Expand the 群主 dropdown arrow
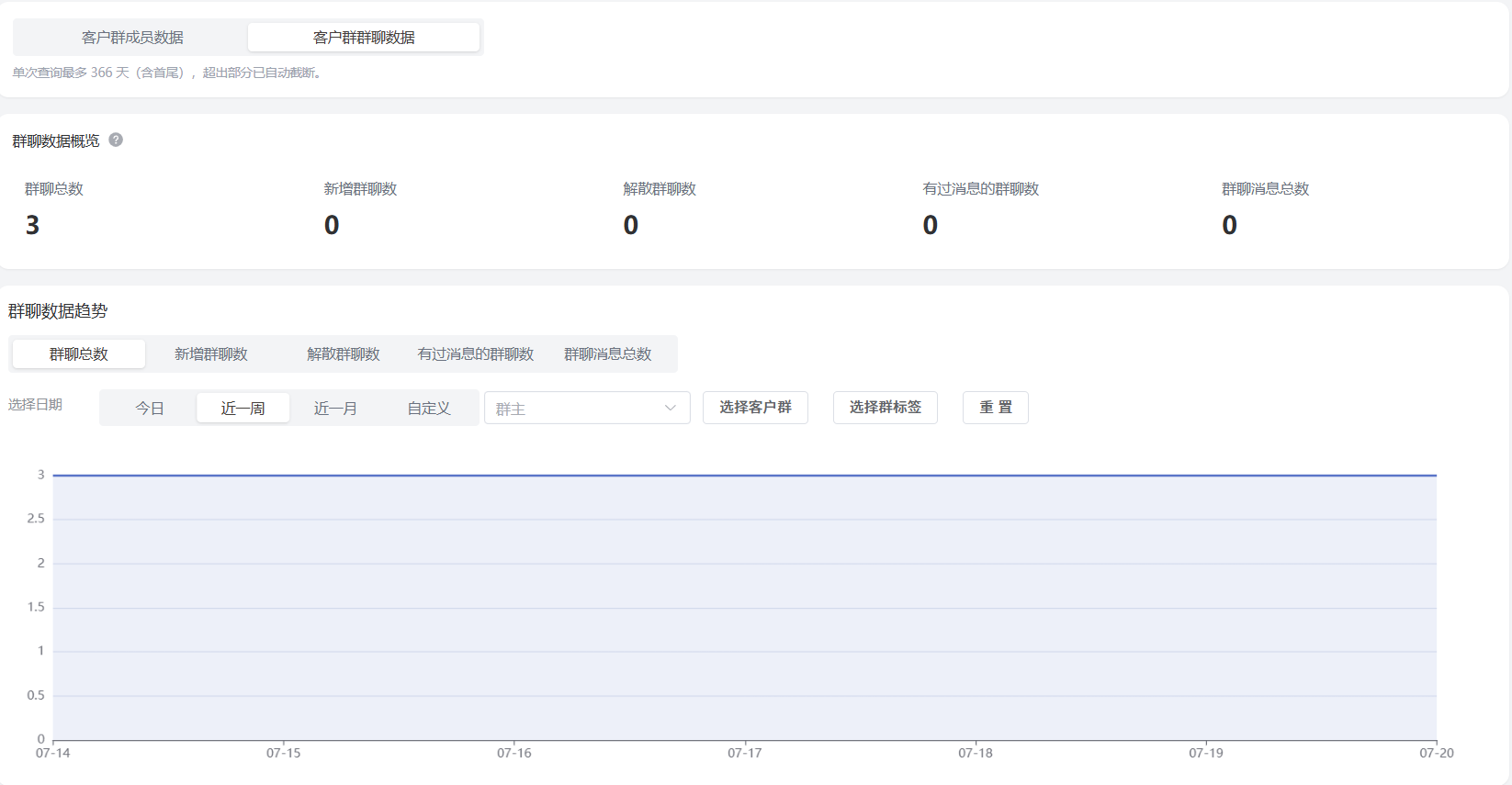 click(x=671, y=408)
